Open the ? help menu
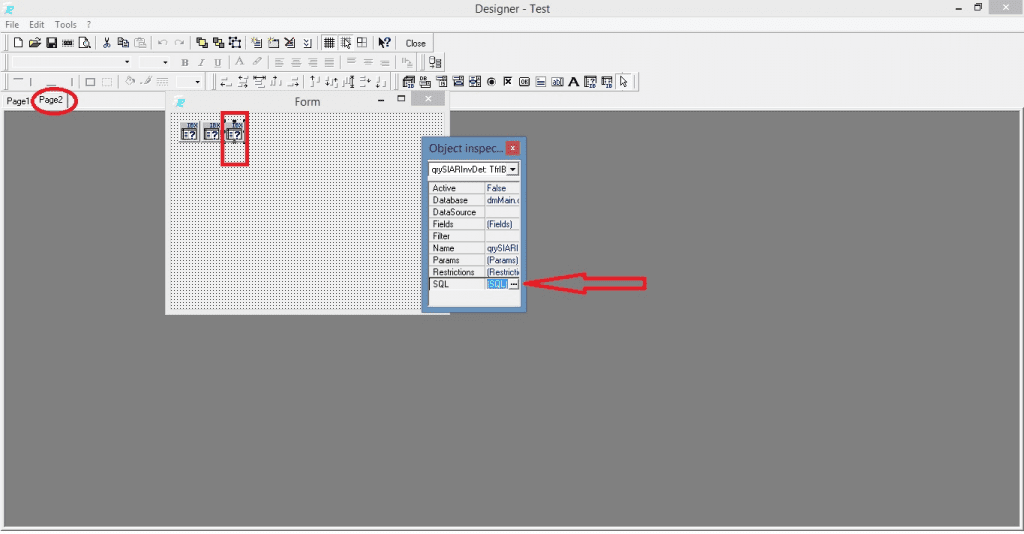The height and width of the screenshot is (534, 1024). (89, 25)
